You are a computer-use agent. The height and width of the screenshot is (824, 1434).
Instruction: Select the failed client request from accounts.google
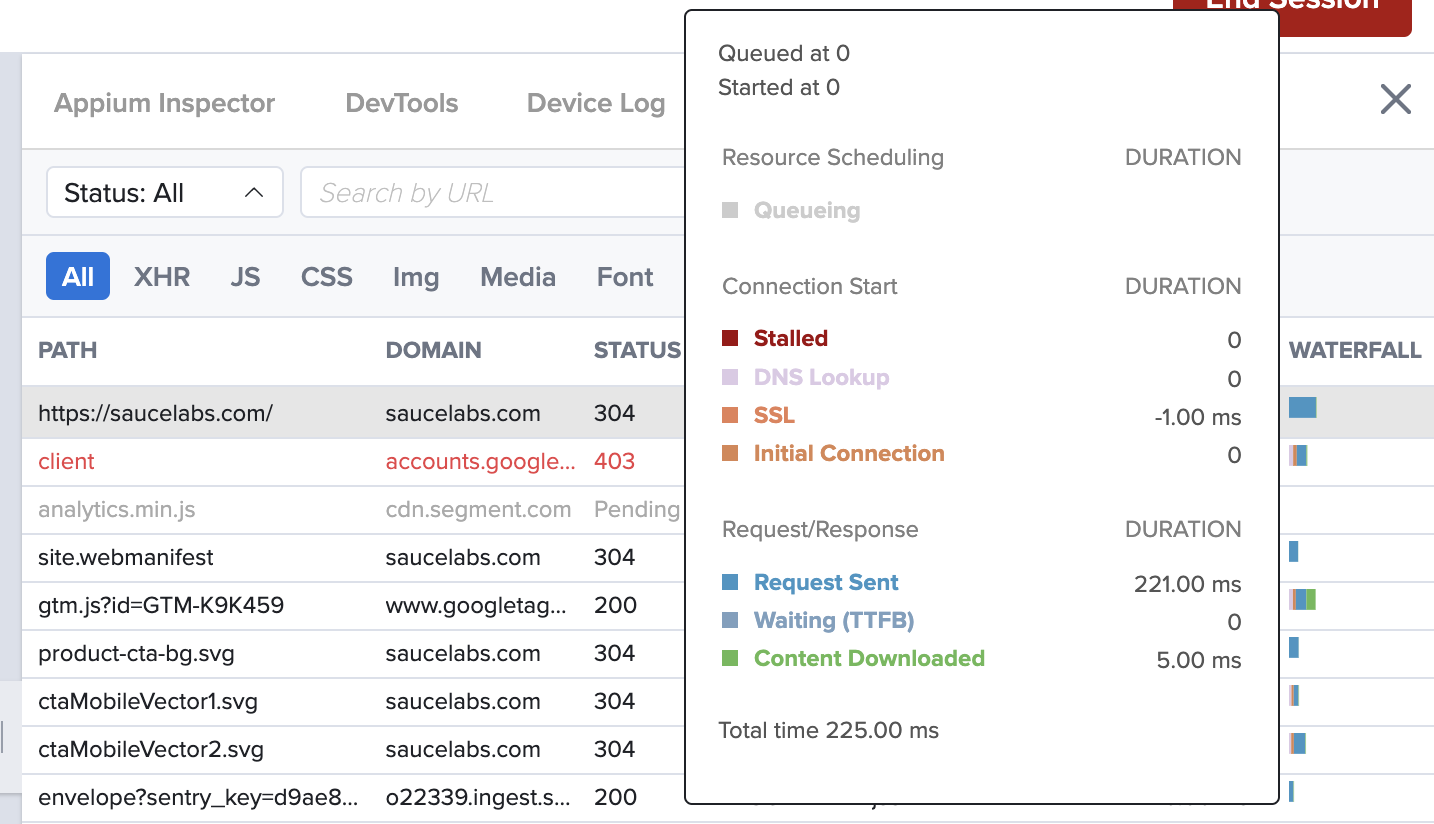[x=66, y=461]
